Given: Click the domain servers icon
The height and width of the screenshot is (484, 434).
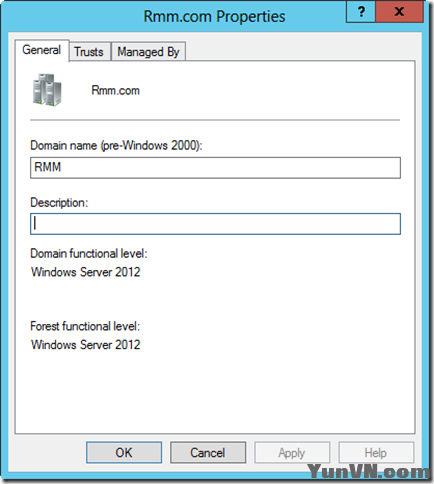Looking at the screenshot, I should pos(47,90).
